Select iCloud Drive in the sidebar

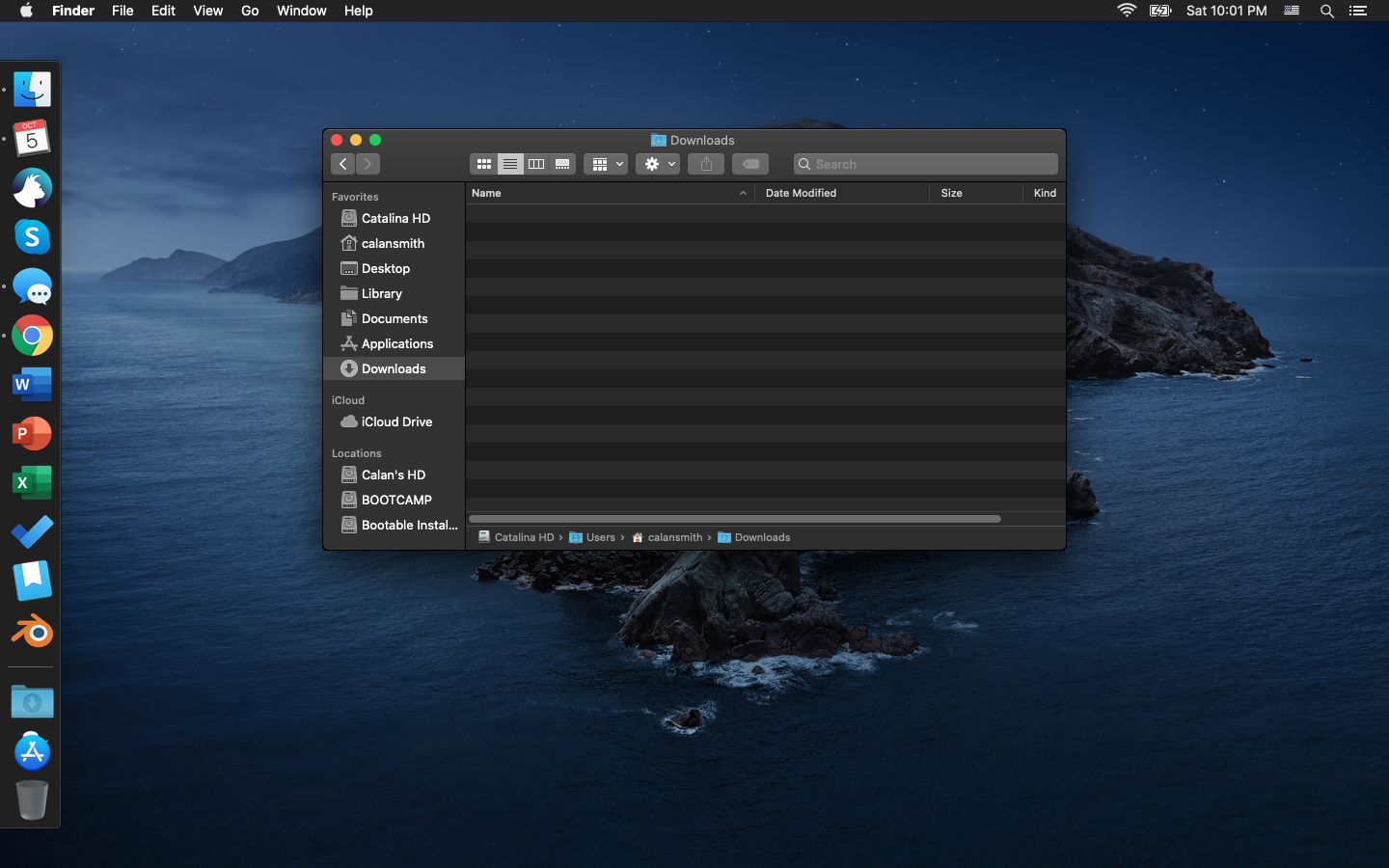pos(396,421)
